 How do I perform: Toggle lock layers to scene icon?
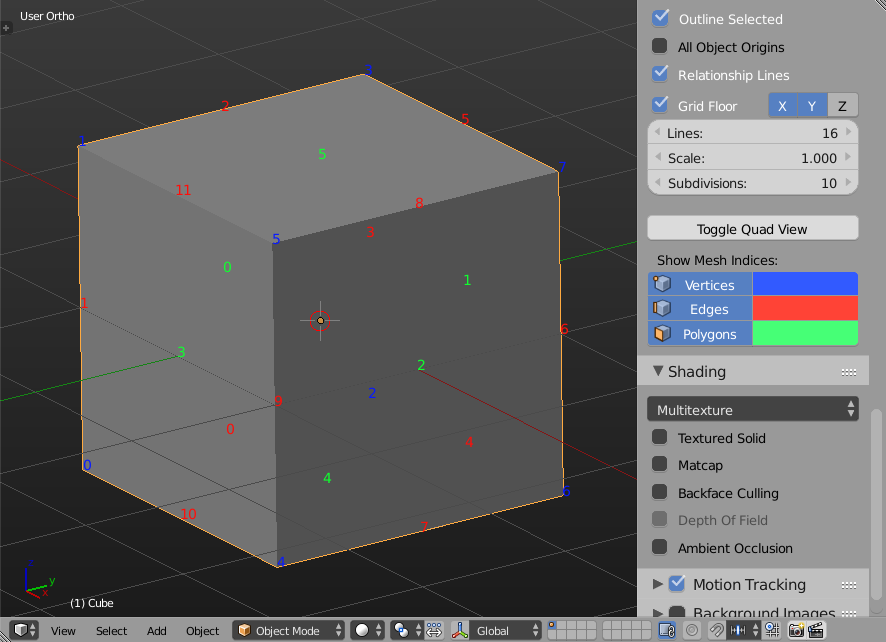coord(667,630)
